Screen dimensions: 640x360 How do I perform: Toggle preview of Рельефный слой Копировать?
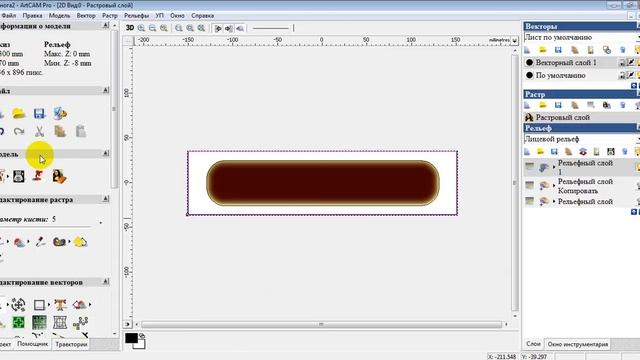tap(529, 185)
